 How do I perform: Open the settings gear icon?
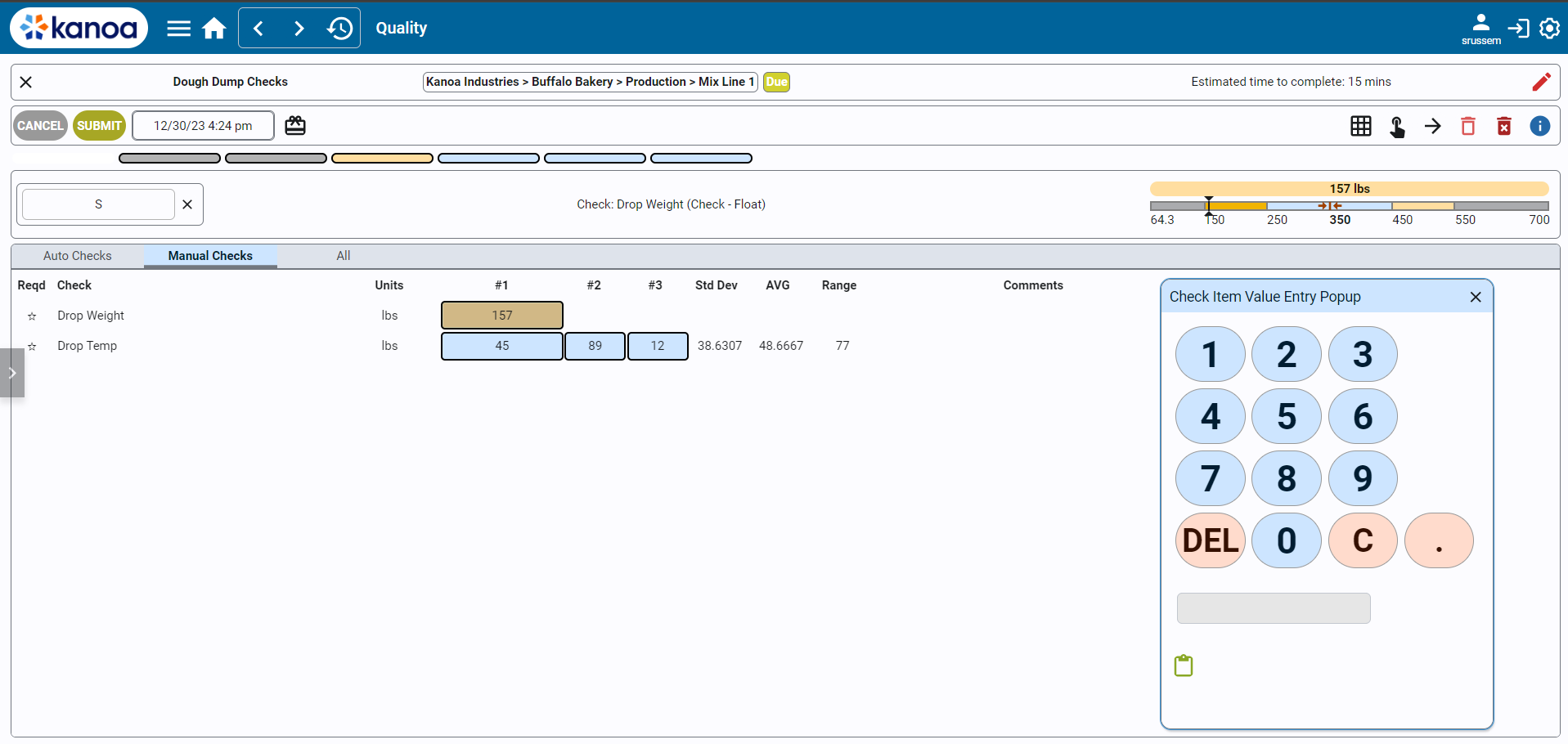1549,29
